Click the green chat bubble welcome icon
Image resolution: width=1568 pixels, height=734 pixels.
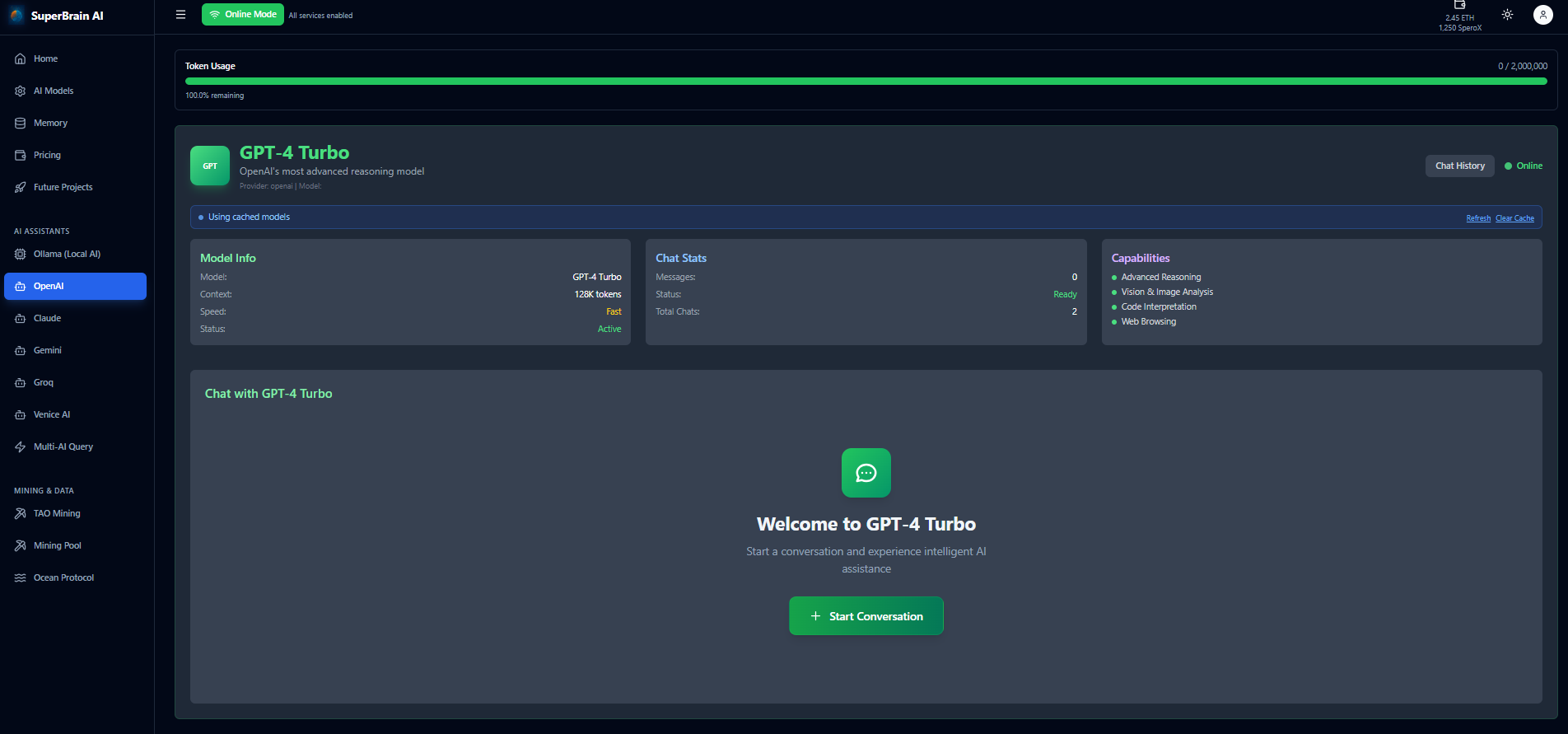click(x=866, y=473)
